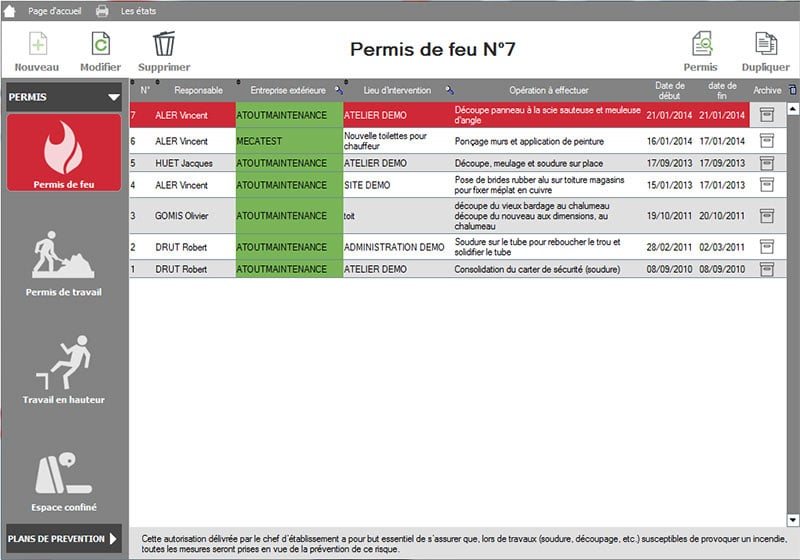
Task: Sort by Responsable column header
Action: tap(198, 90)
